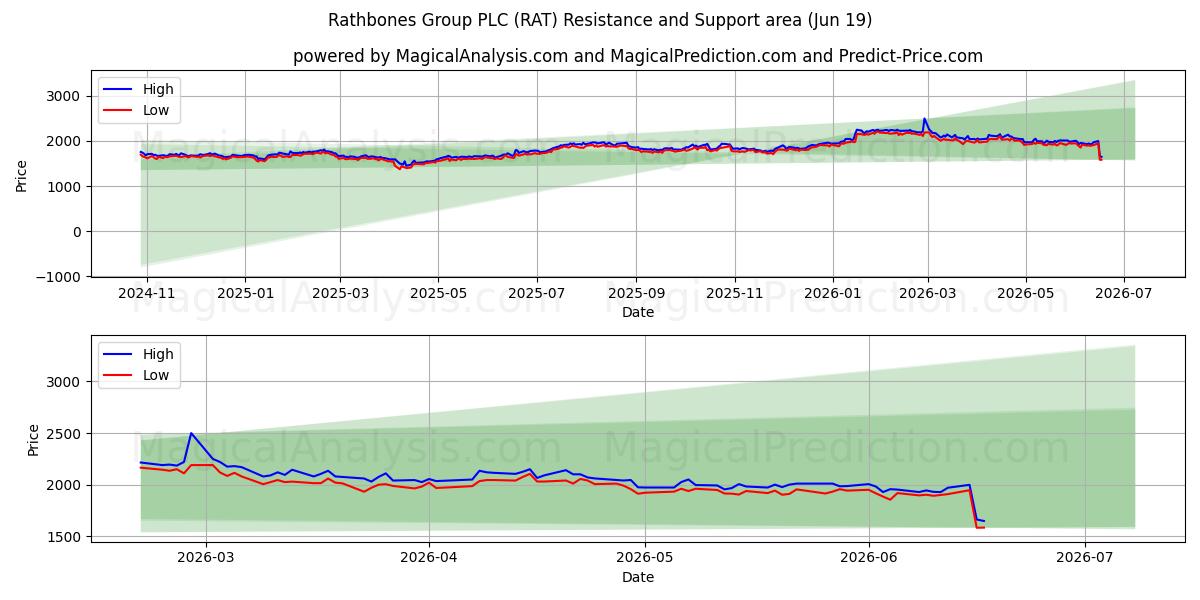The height and width of the screenshot is (600, 1200).
Task: Click the '2025-07' date tick label
Action: tap(536, 294)
